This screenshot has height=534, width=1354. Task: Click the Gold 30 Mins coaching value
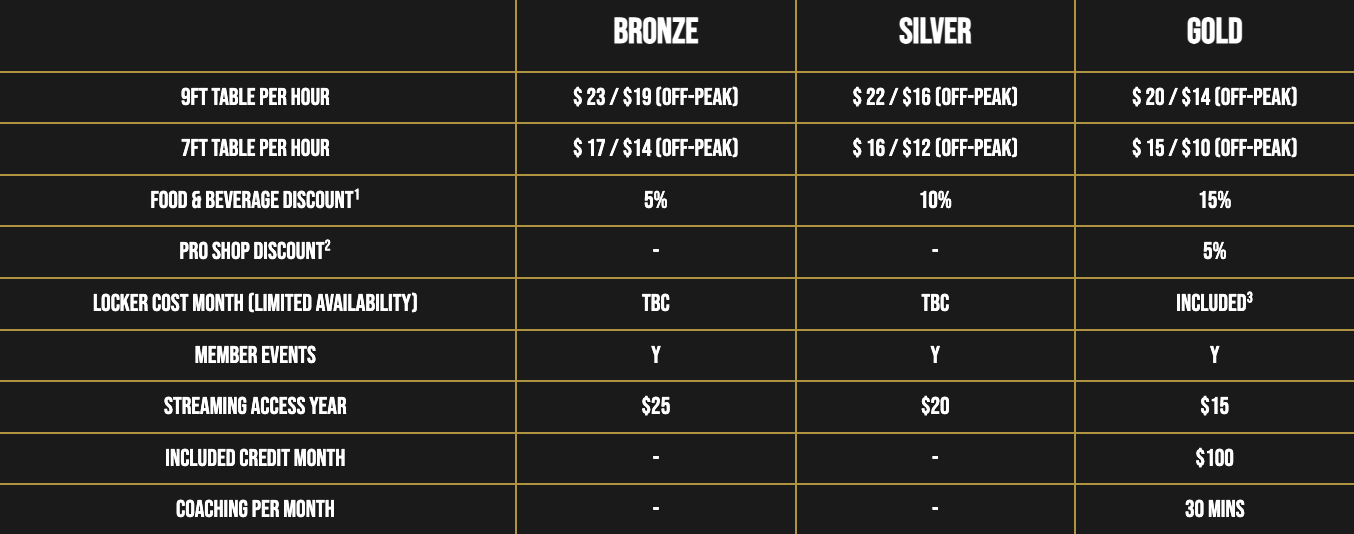(1214, 509)
